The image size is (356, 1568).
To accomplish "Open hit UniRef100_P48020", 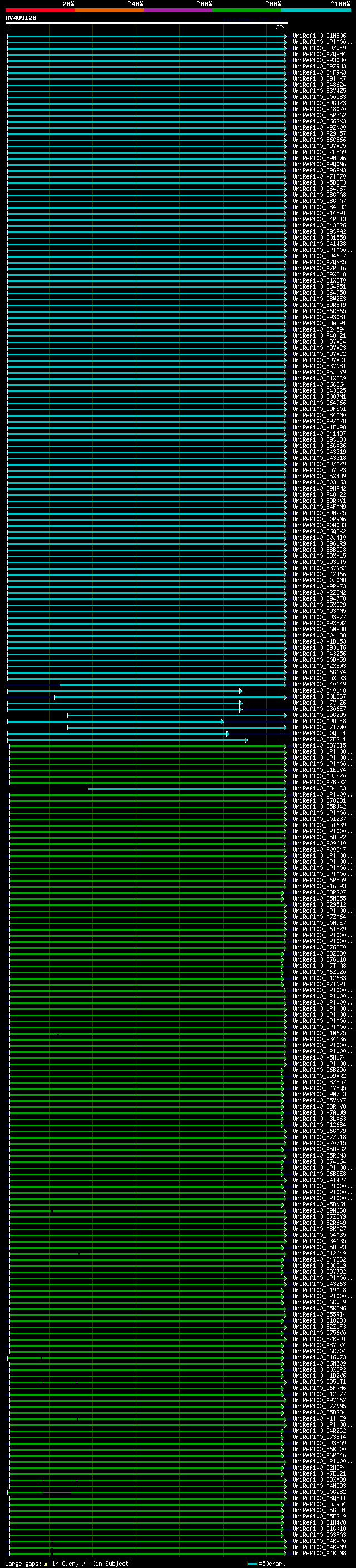I will point(319,110).
